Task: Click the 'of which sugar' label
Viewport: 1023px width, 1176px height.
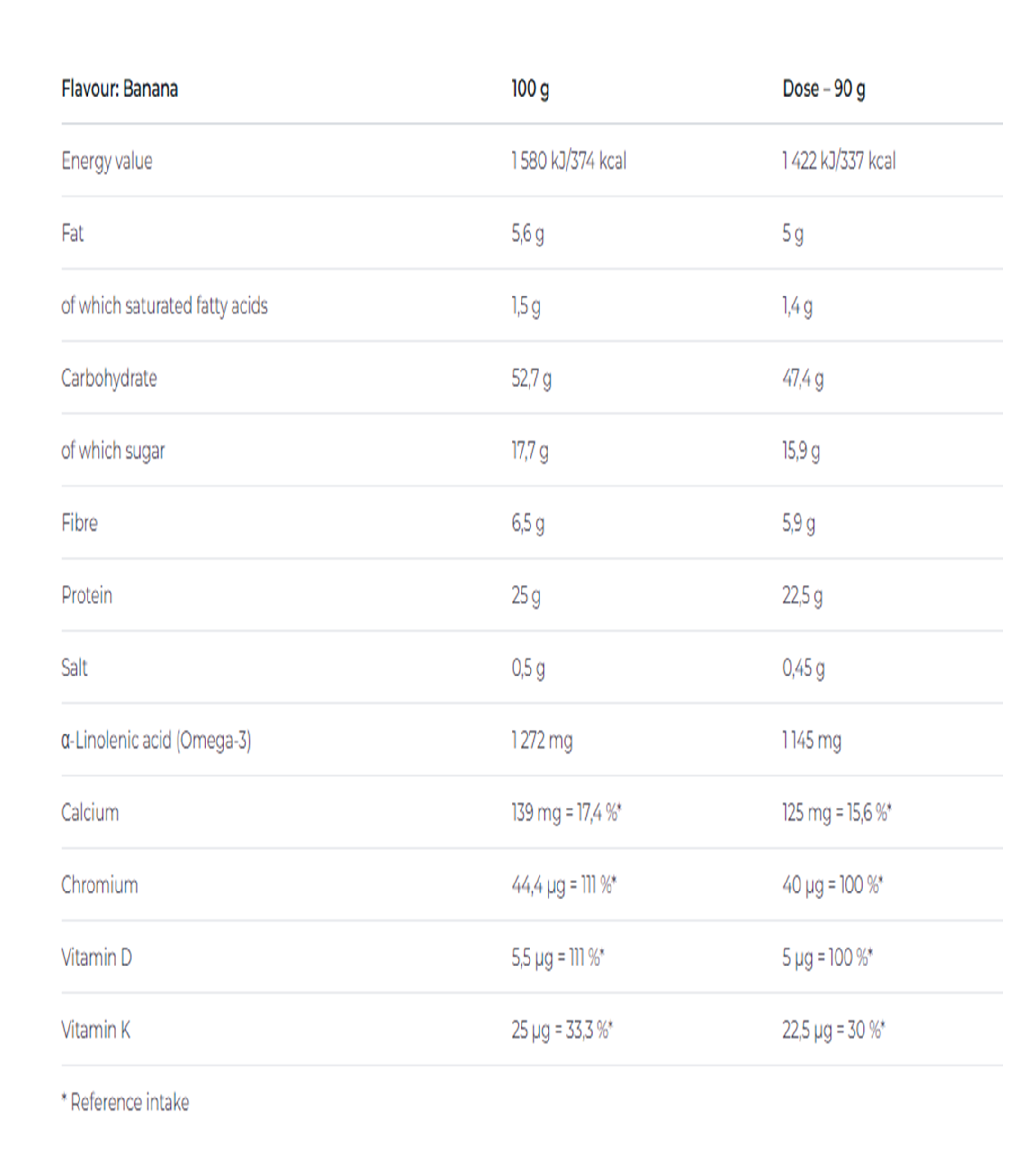Action: pos(113,451)
